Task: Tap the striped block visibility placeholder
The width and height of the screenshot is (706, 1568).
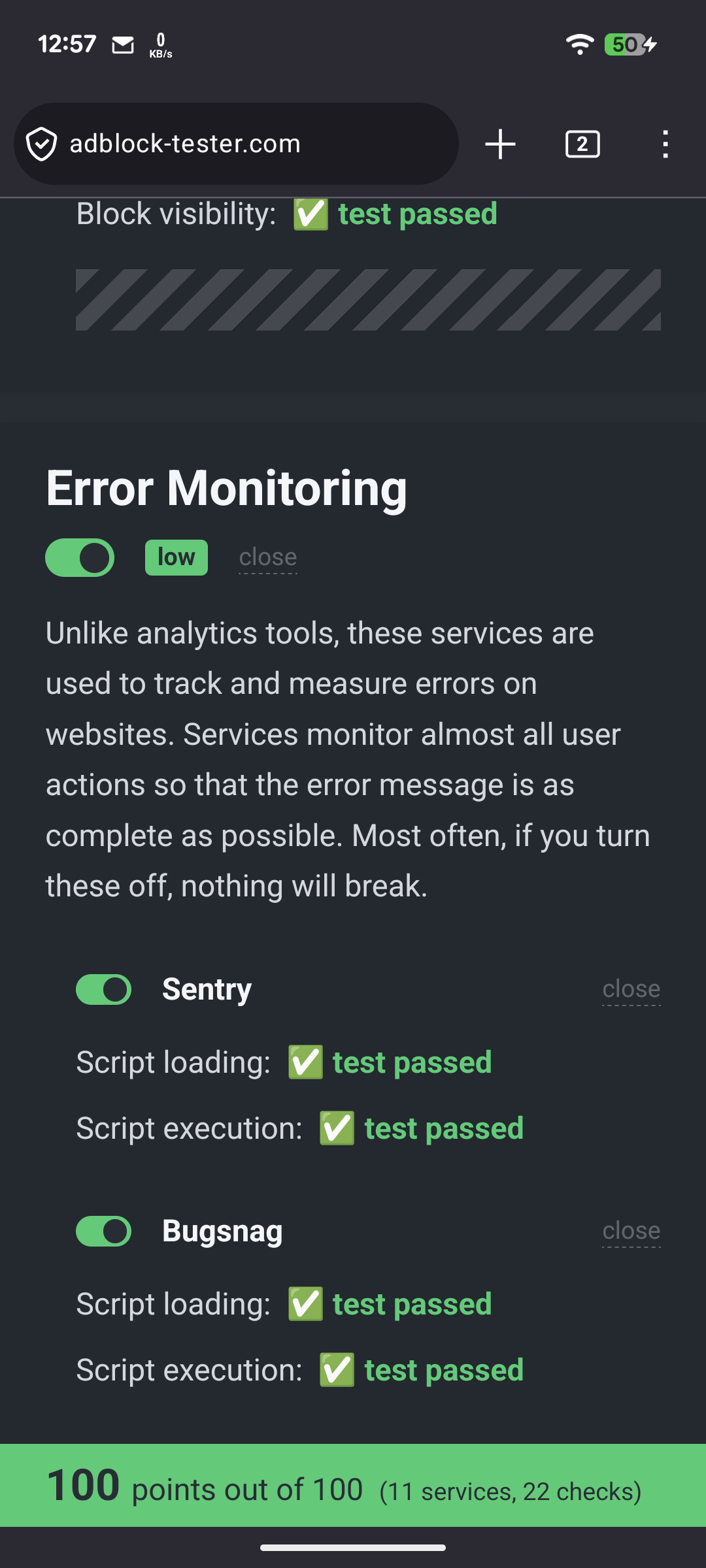Action: click(368, 300)
